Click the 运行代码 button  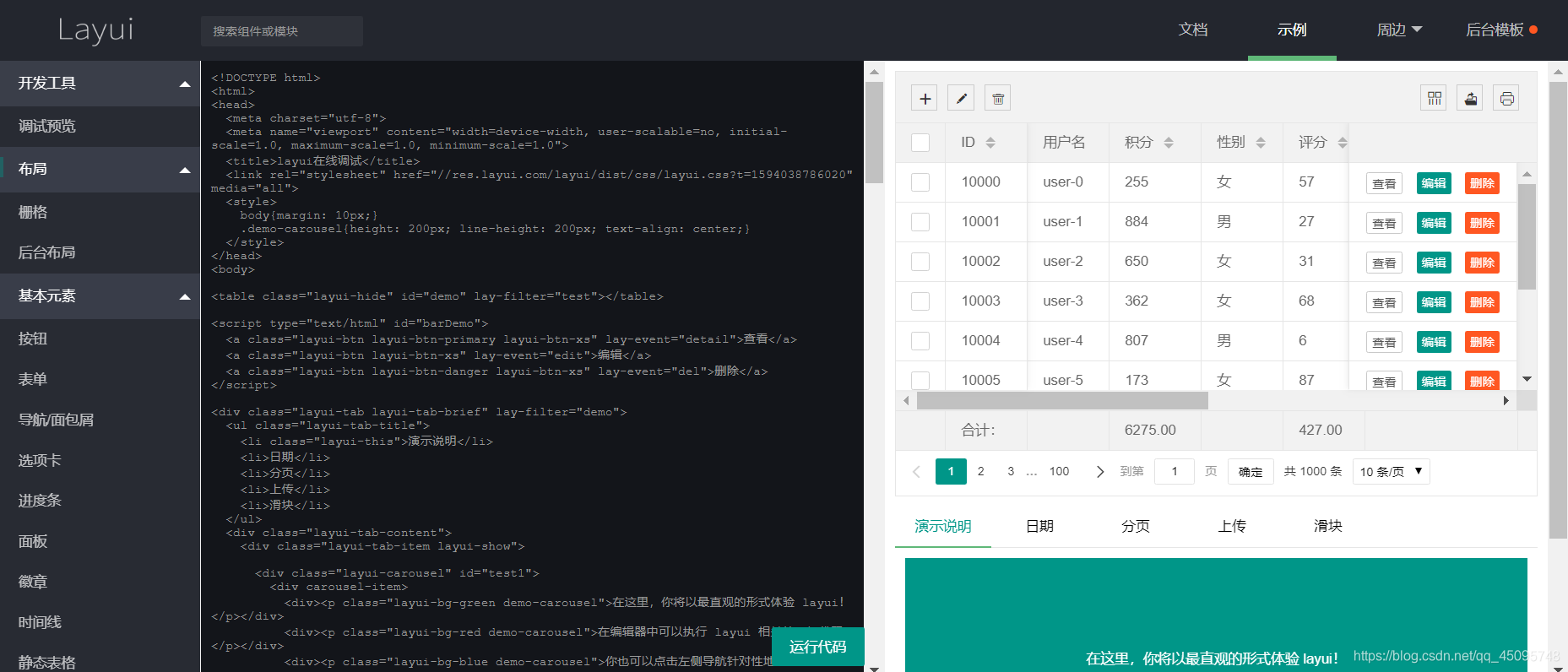[818, 648]
